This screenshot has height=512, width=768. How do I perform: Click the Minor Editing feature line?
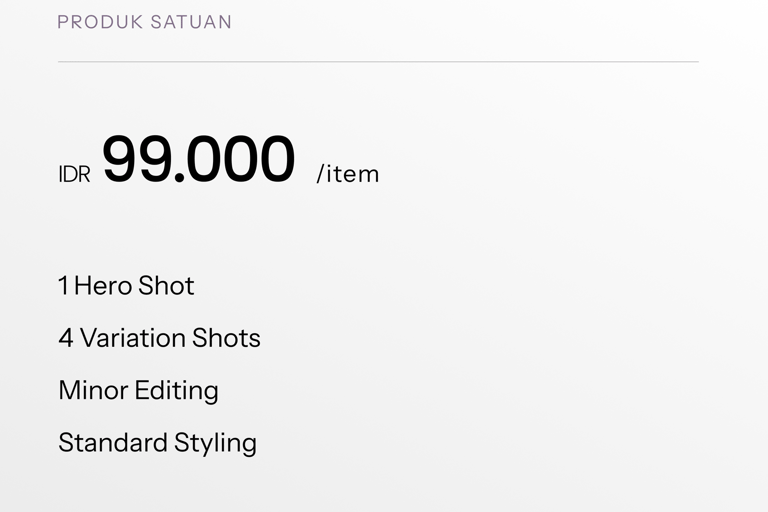[138, 390]
